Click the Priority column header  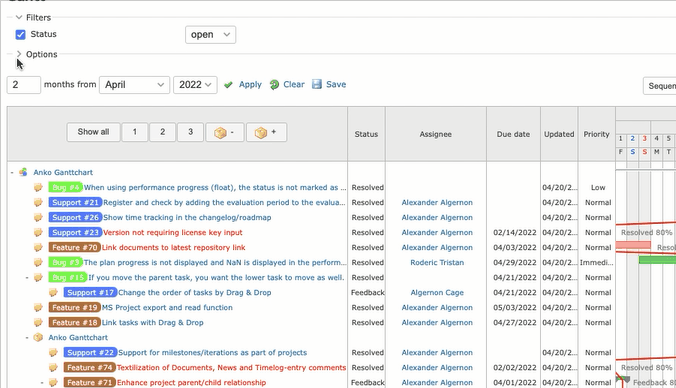(597, 134)
